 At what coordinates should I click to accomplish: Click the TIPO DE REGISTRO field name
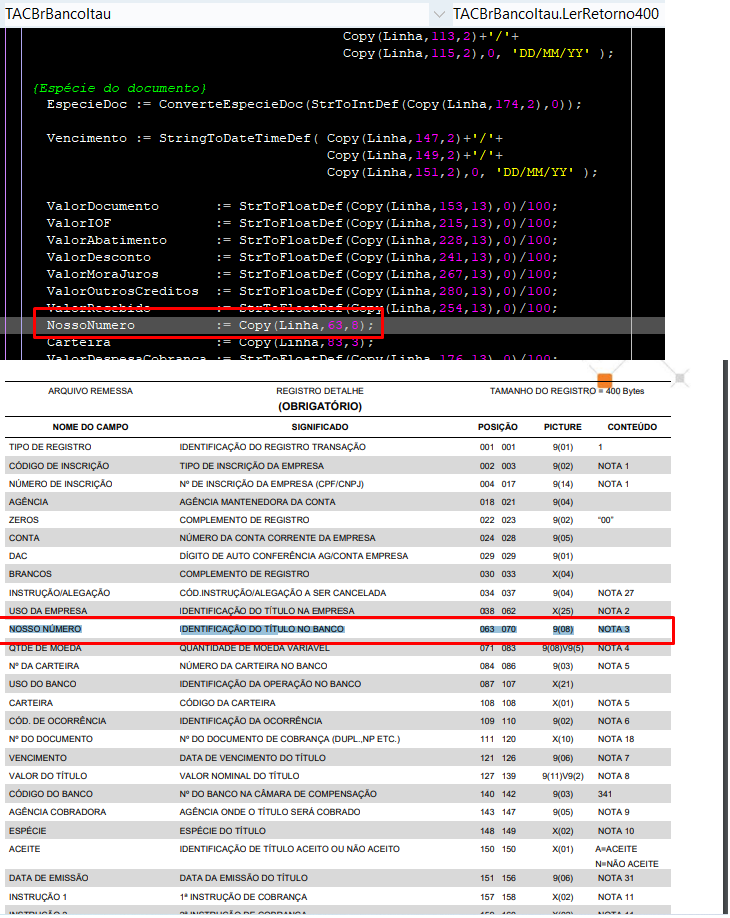50,447
